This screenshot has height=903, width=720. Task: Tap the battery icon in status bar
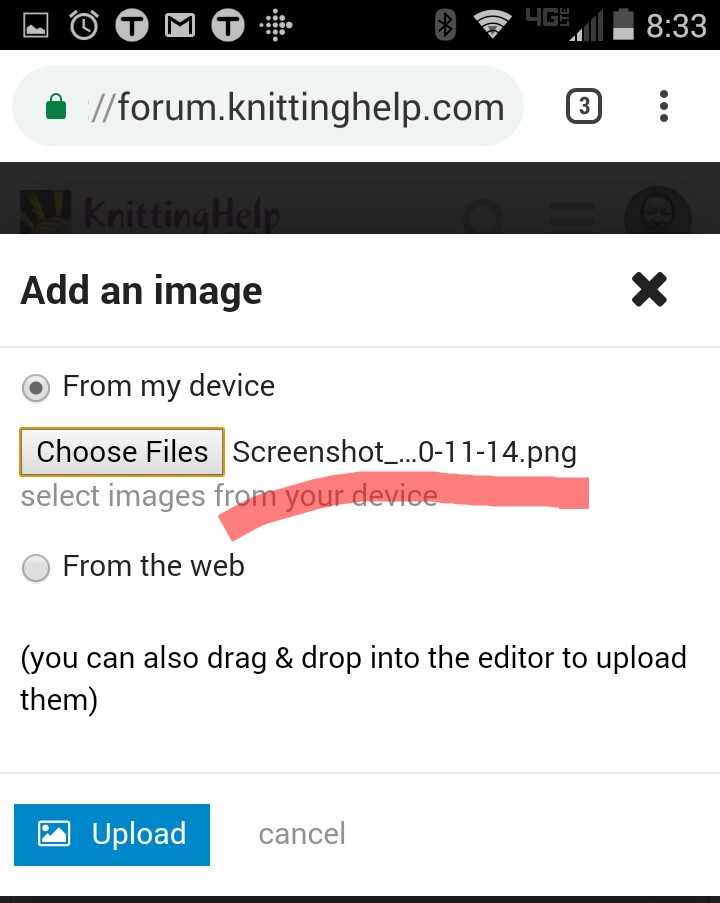(623, 25)
